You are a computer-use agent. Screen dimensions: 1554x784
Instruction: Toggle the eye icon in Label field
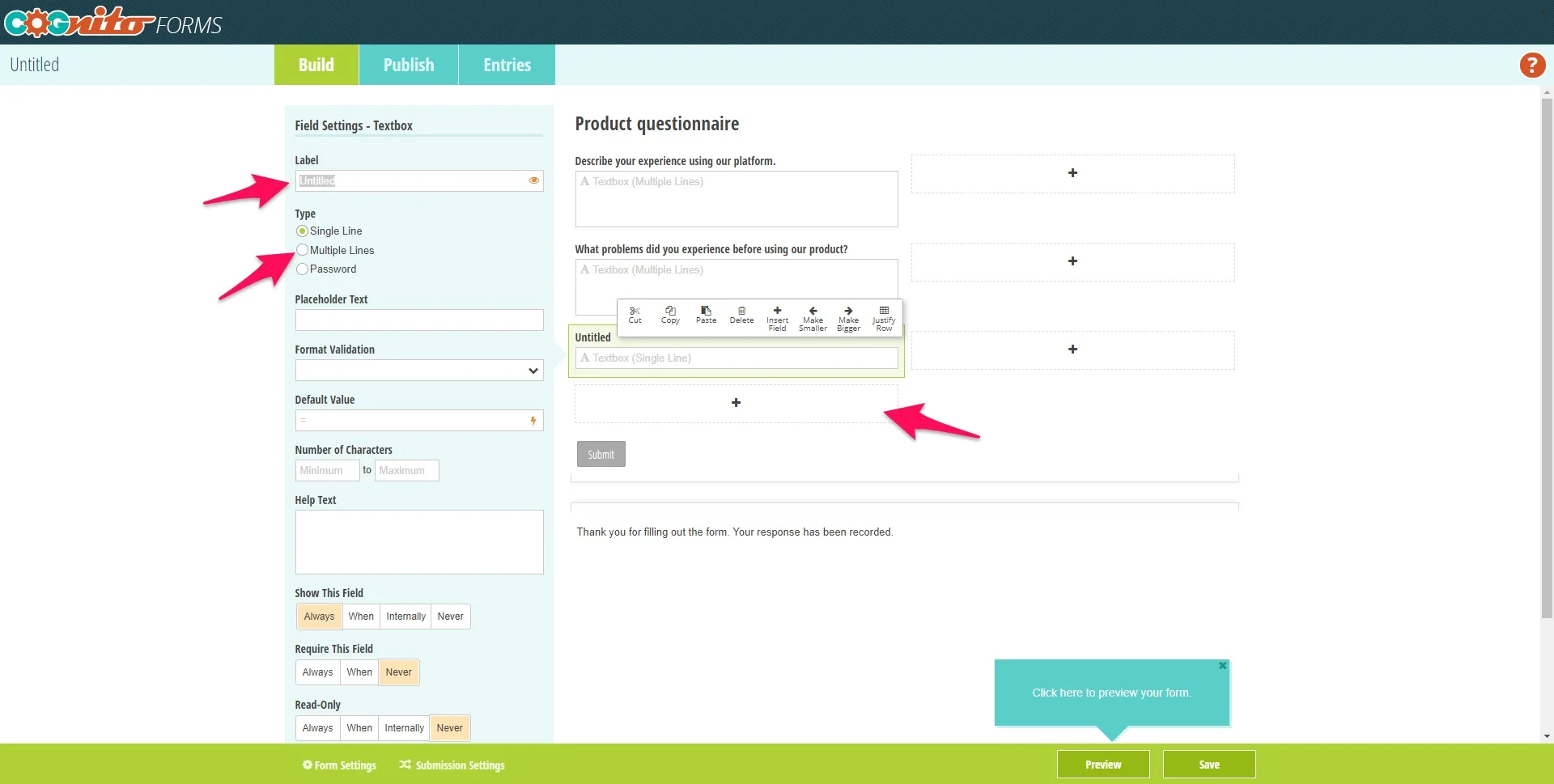tap(534, 180)
